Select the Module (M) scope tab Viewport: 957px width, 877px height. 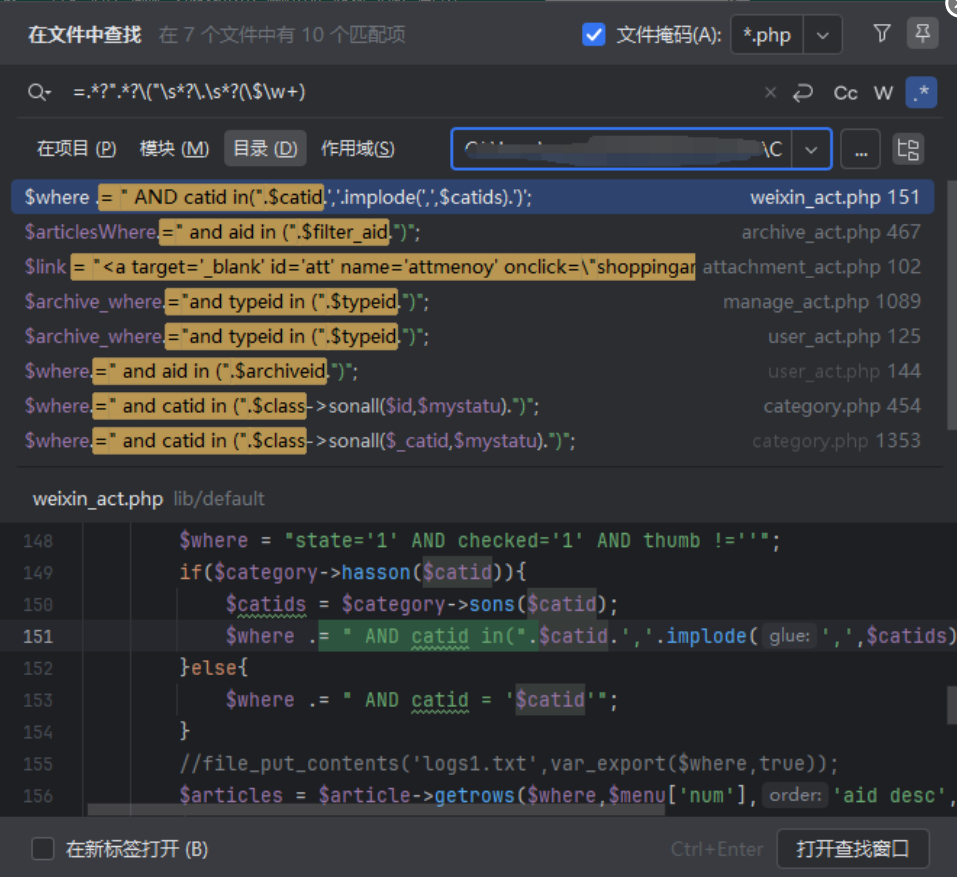coord(174,148)
